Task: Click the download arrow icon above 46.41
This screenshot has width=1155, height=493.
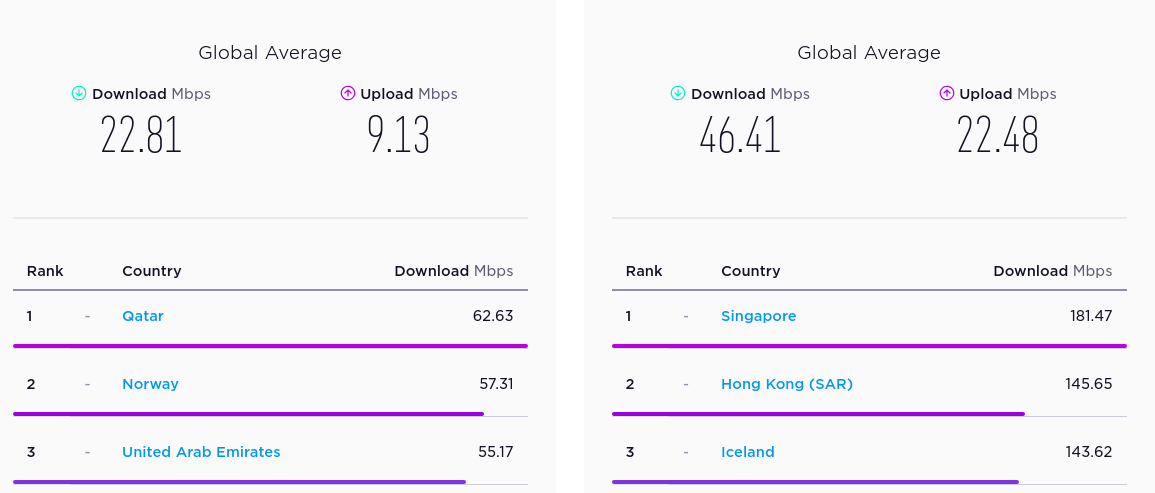Action: point(678,94)
